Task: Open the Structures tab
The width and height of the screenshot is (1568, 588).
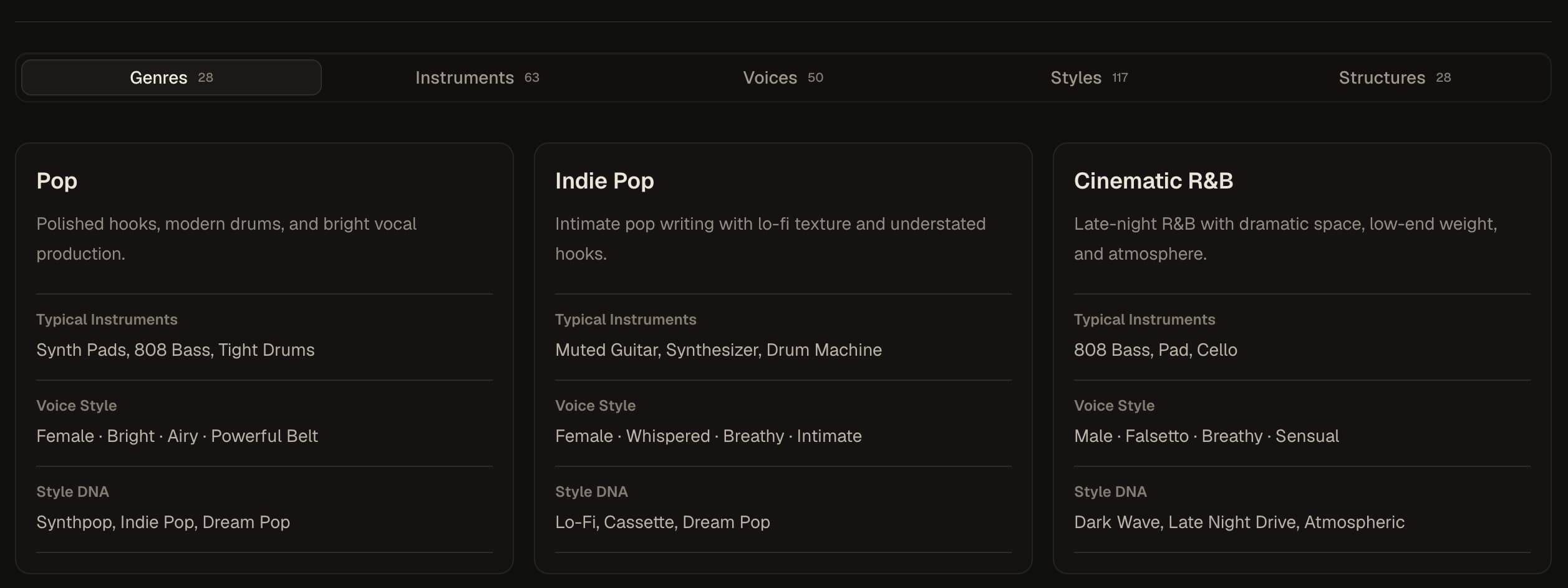Action: pos(1395,77)
